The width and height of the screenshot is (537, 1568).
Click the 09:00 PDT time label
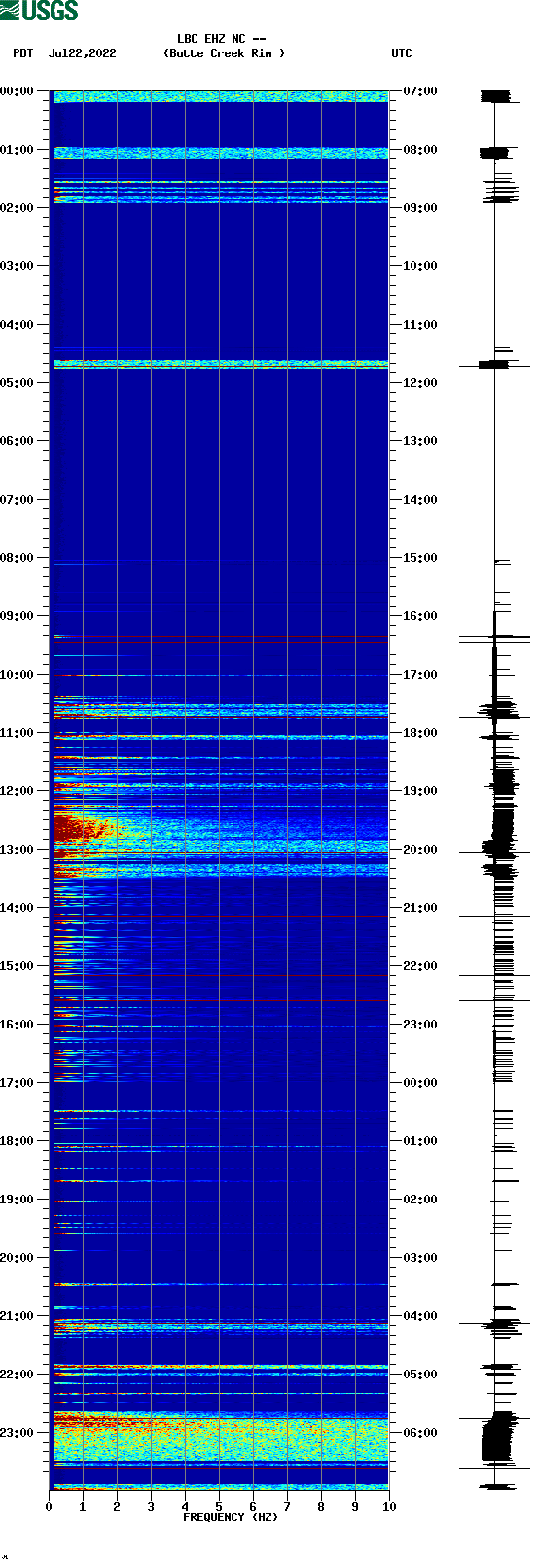tap(17, 616)
